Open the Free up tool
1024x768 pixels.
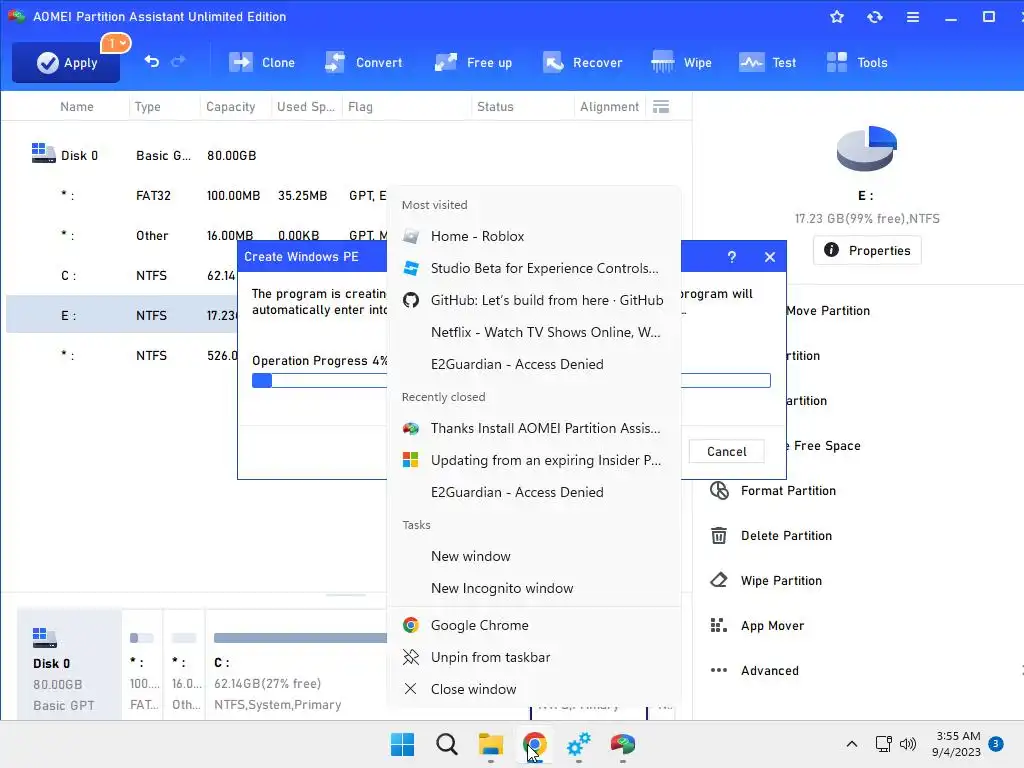coord(473,63)
